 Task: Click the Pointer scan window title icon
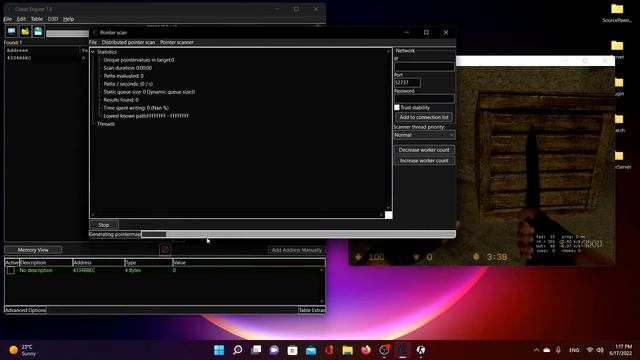(96, 33)
